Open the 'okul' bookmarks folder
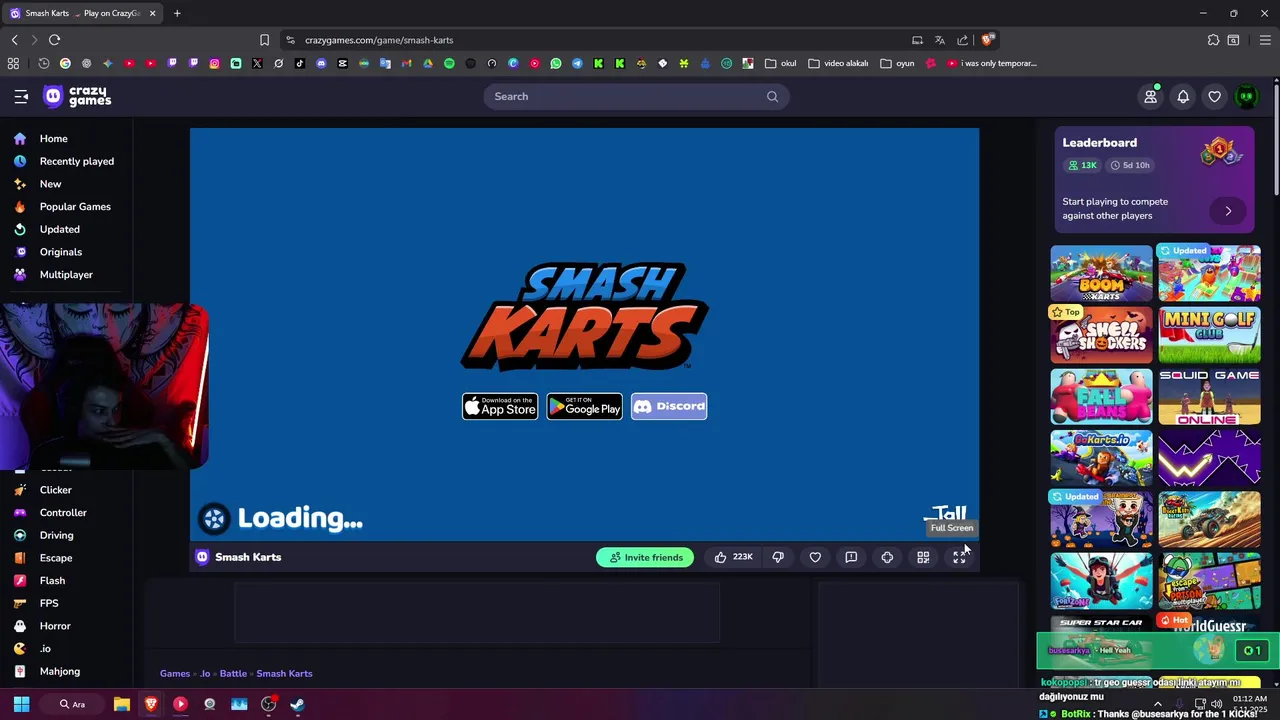Screen dimensions: 1280x720 (x=780, y=63)
